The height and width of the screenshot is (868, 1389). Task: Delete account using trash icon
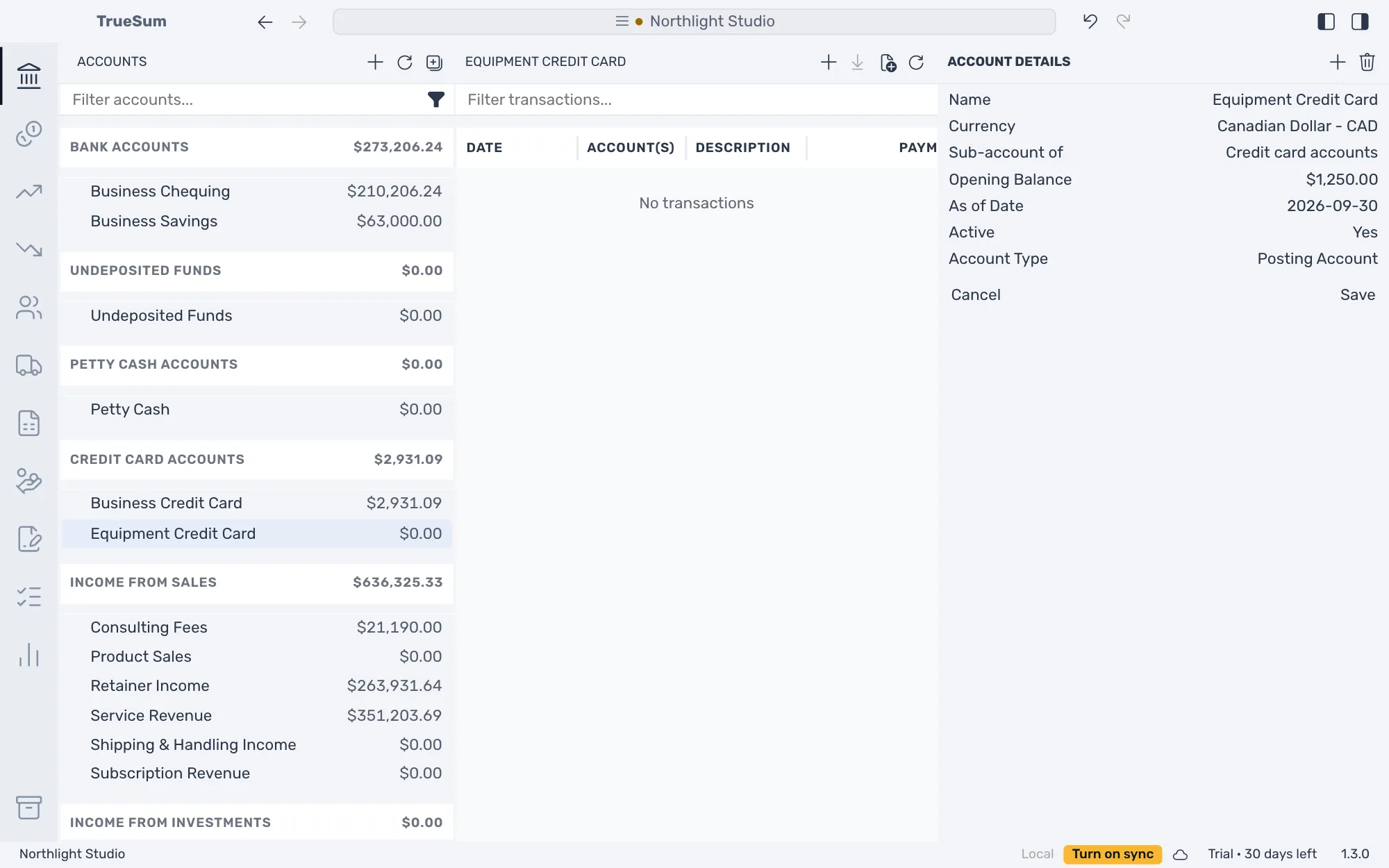(x=1367, y=62)
